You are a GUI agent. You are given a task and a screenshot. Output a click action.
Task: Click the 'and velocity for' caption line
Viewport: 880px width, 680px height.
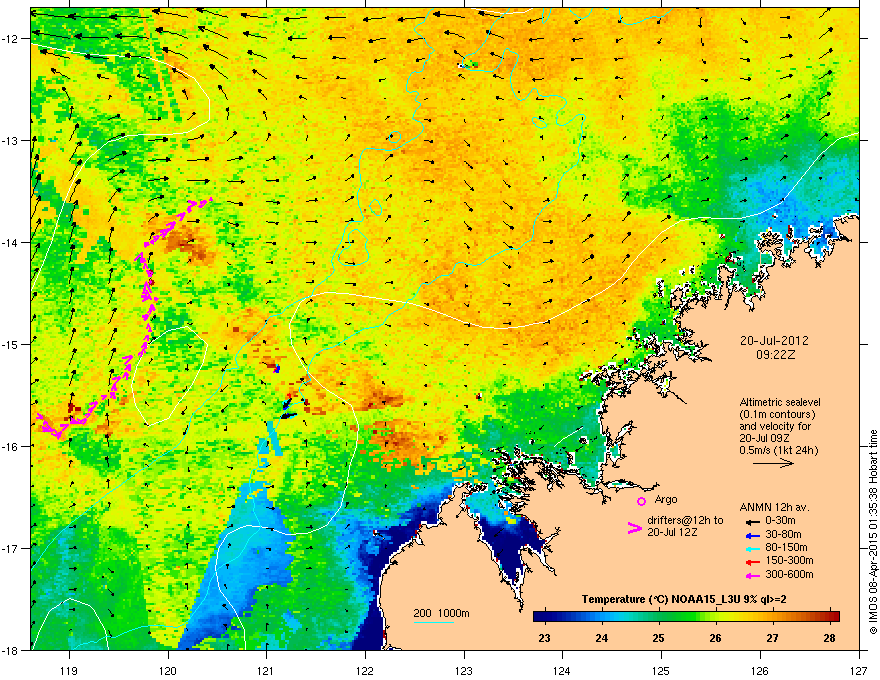775,426
